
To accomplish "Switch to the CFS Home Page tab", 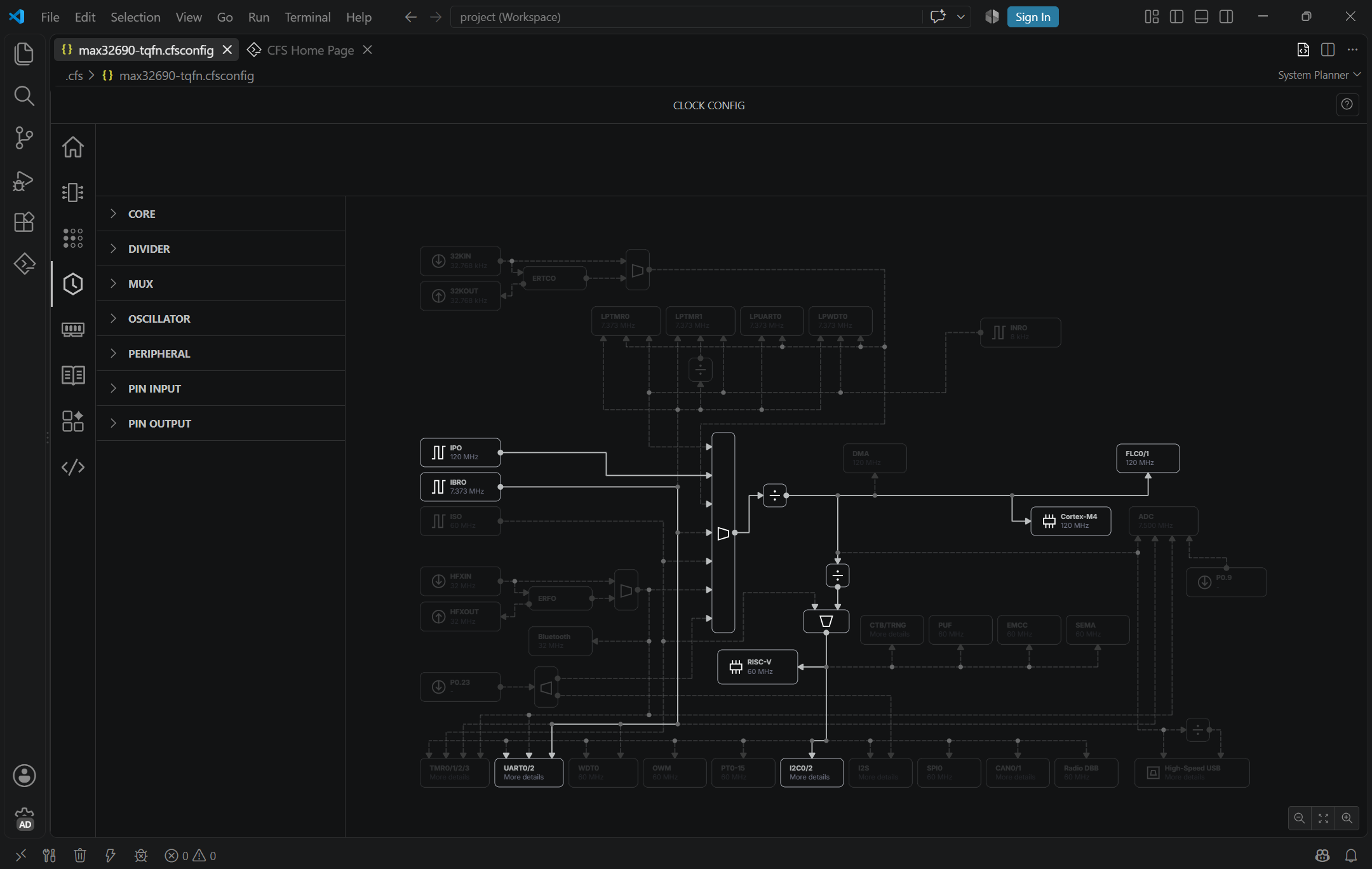I will click(x=310, y=50).
